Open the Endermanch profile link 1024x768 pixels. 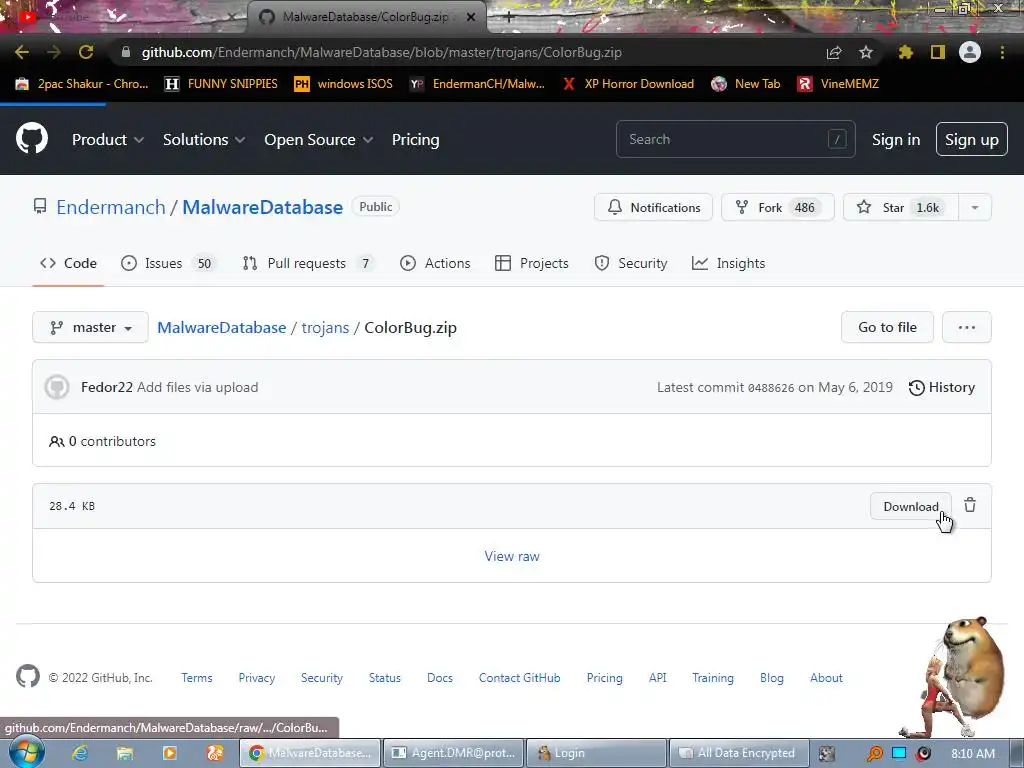point(111,207)
